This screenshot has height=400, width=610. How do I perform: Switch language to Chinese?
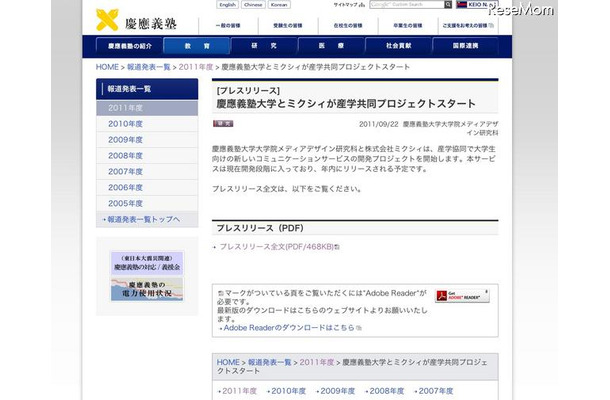tap(253, 5)
